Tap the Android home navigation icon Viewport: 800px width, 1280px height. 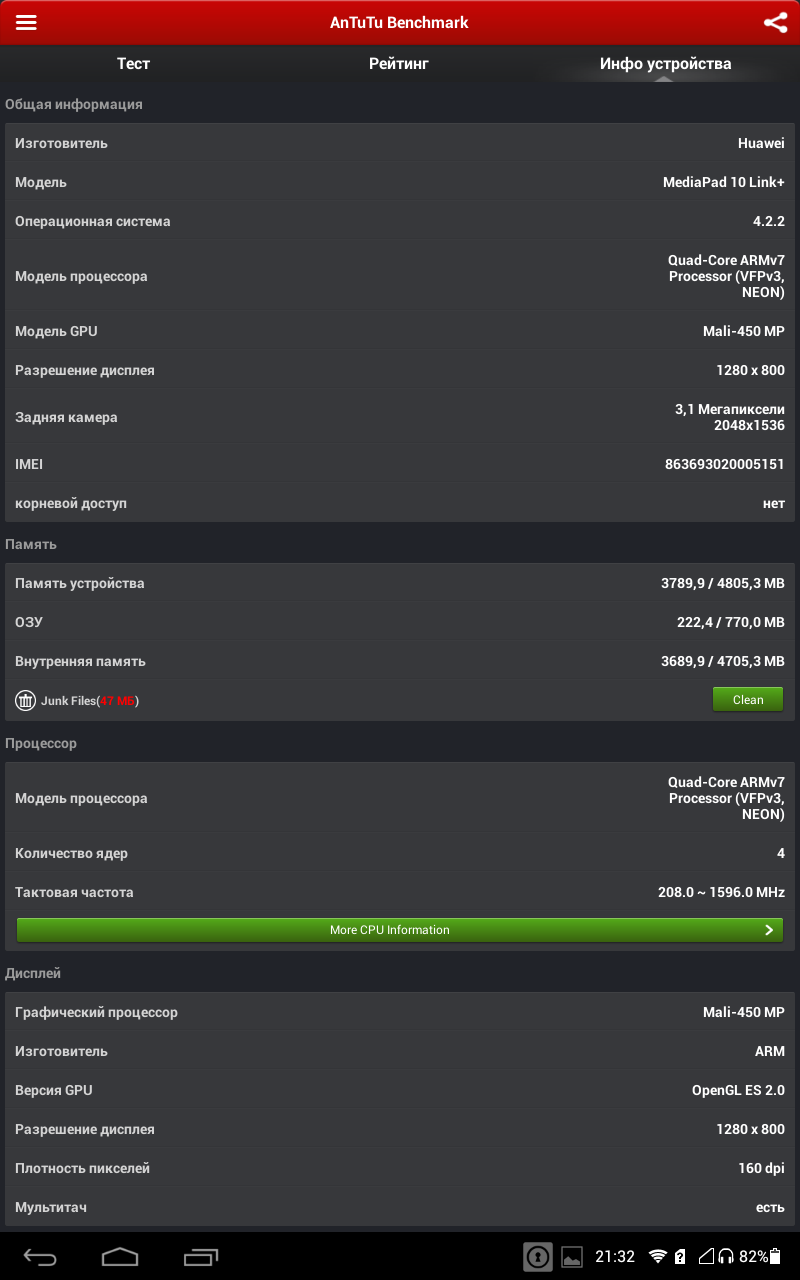[x=120, y=1257]
